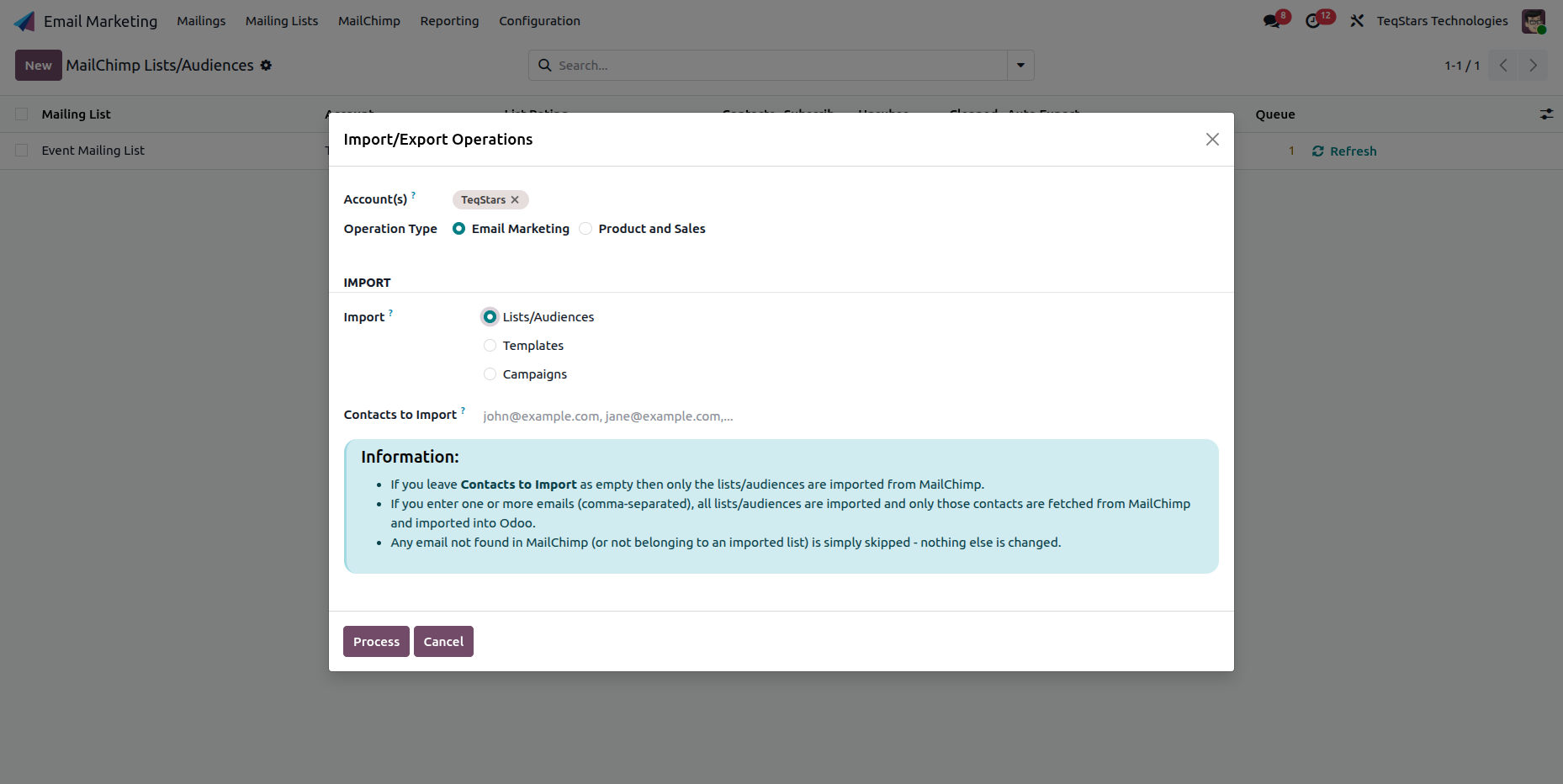1563x784 pixels.
Task: Close the Import/Export Operations dialog
Action: tap(1212, 140)
